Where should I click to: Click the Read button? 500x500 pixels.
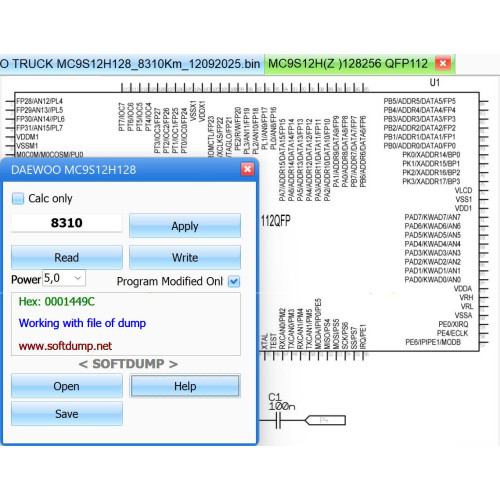click(67, 257)
